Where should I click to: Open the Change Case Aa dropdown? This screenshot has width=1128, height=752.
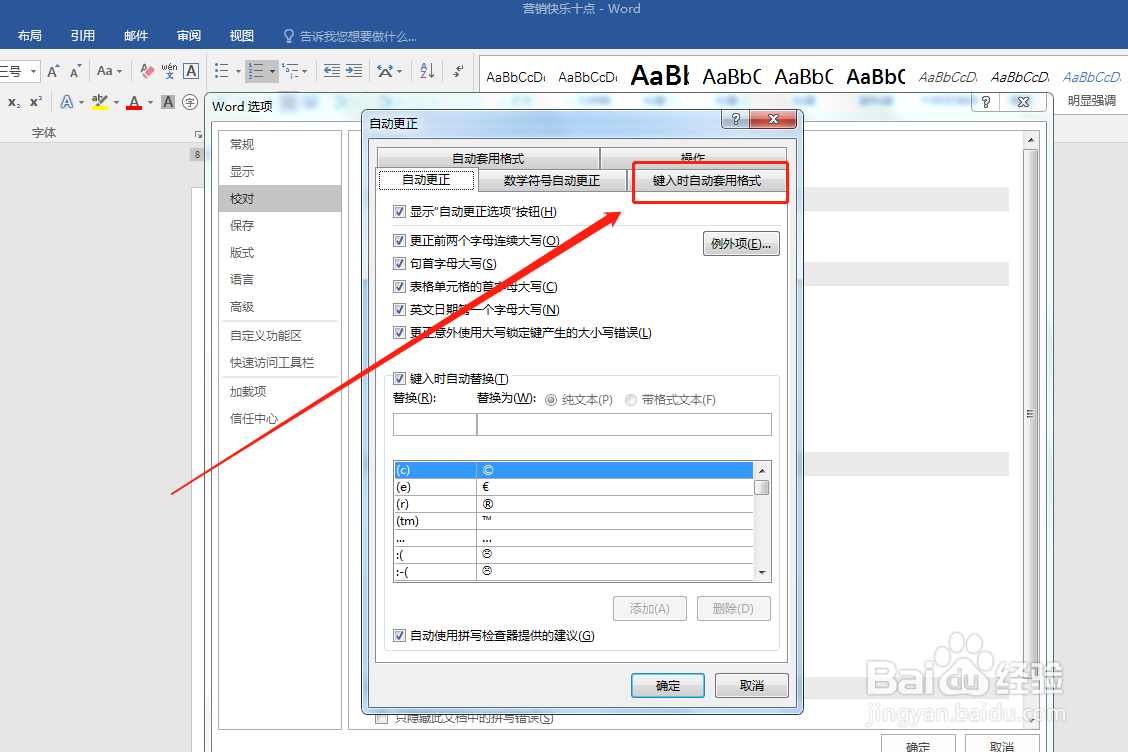(109, 71)
